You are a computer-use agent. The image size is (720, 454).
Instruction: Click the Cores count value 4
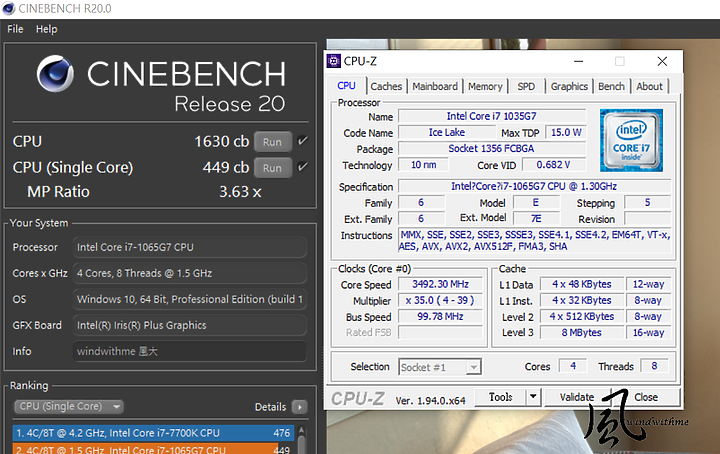pos(573,366)
